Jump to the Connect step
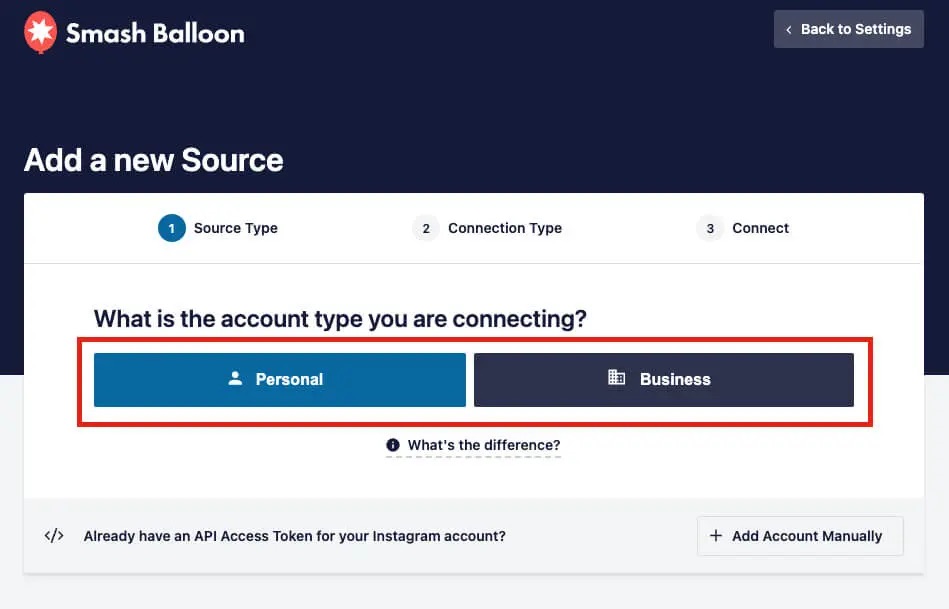 [x=760, y=228]
